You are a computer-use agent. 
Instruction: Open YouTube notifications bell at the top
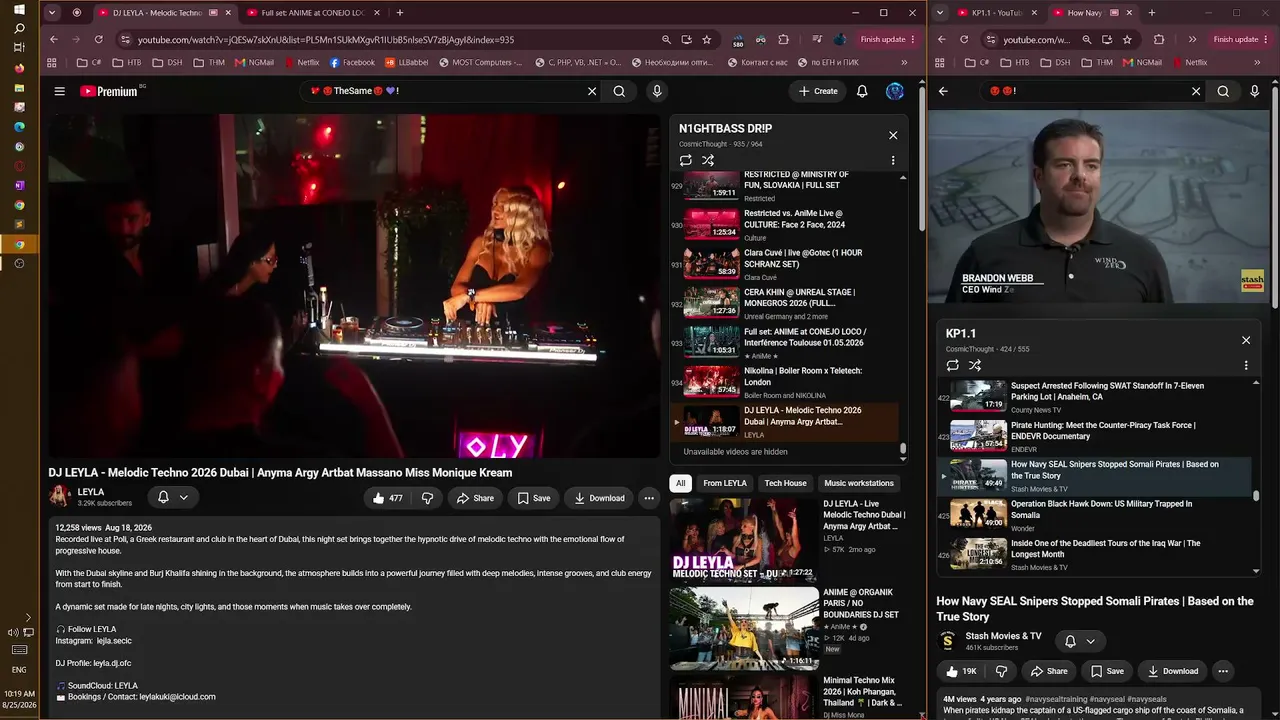coord(862,91)
